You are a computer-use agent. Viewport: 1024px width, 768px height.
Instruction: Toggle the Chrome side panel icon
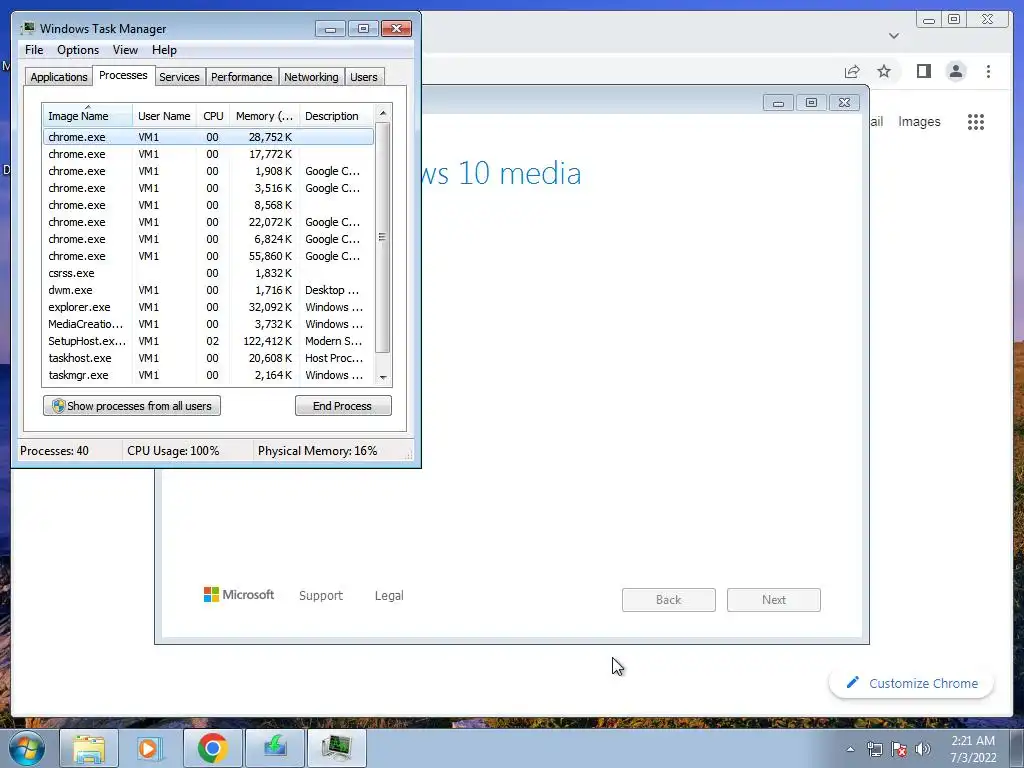tap(923, 71)
